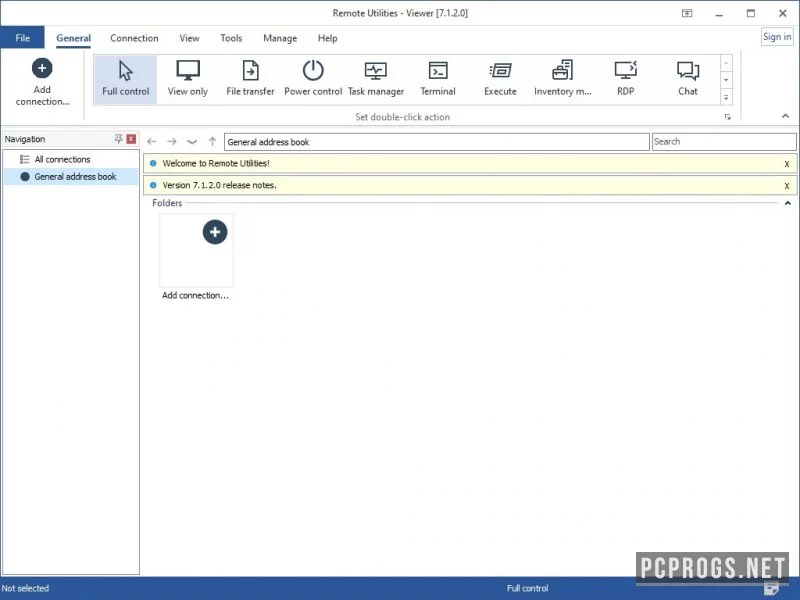Select View only connection mode

188,80
